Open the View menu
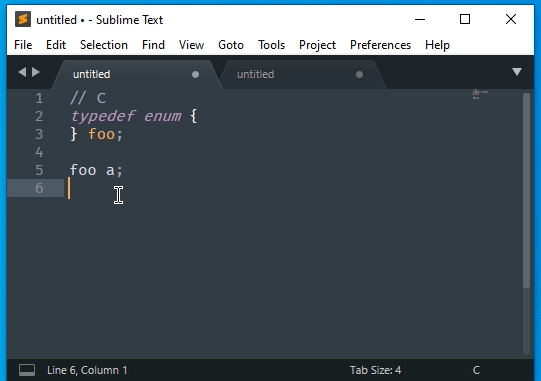The width and height of the screenshot is (541, 381). coord(191,45)
